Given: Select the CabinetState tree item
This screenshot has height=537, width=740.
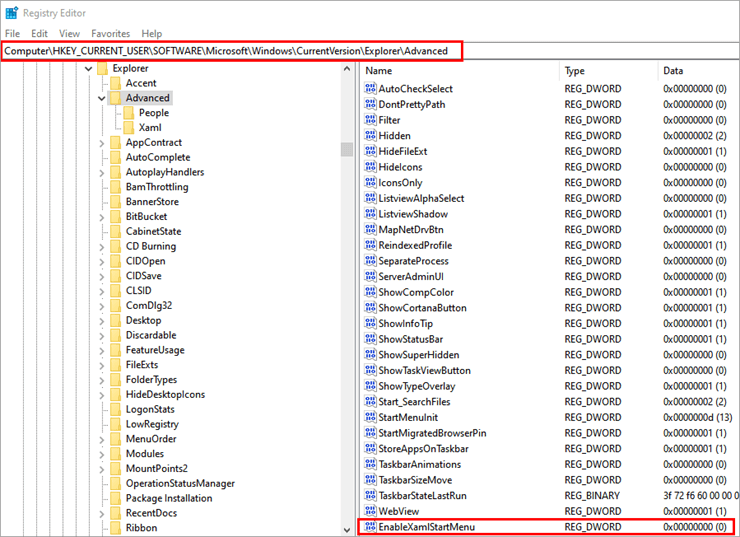Looking at the screenshot, I should click(x=153, y=231).
